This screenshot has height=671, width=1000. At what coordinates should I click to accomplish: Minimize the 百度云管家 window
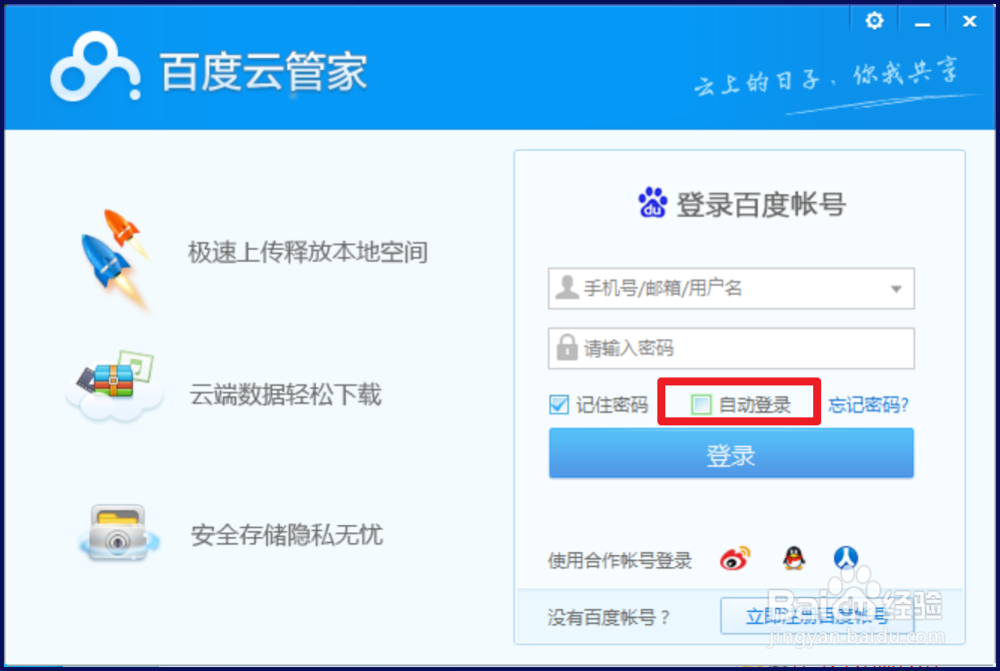(x=922, y=23)
